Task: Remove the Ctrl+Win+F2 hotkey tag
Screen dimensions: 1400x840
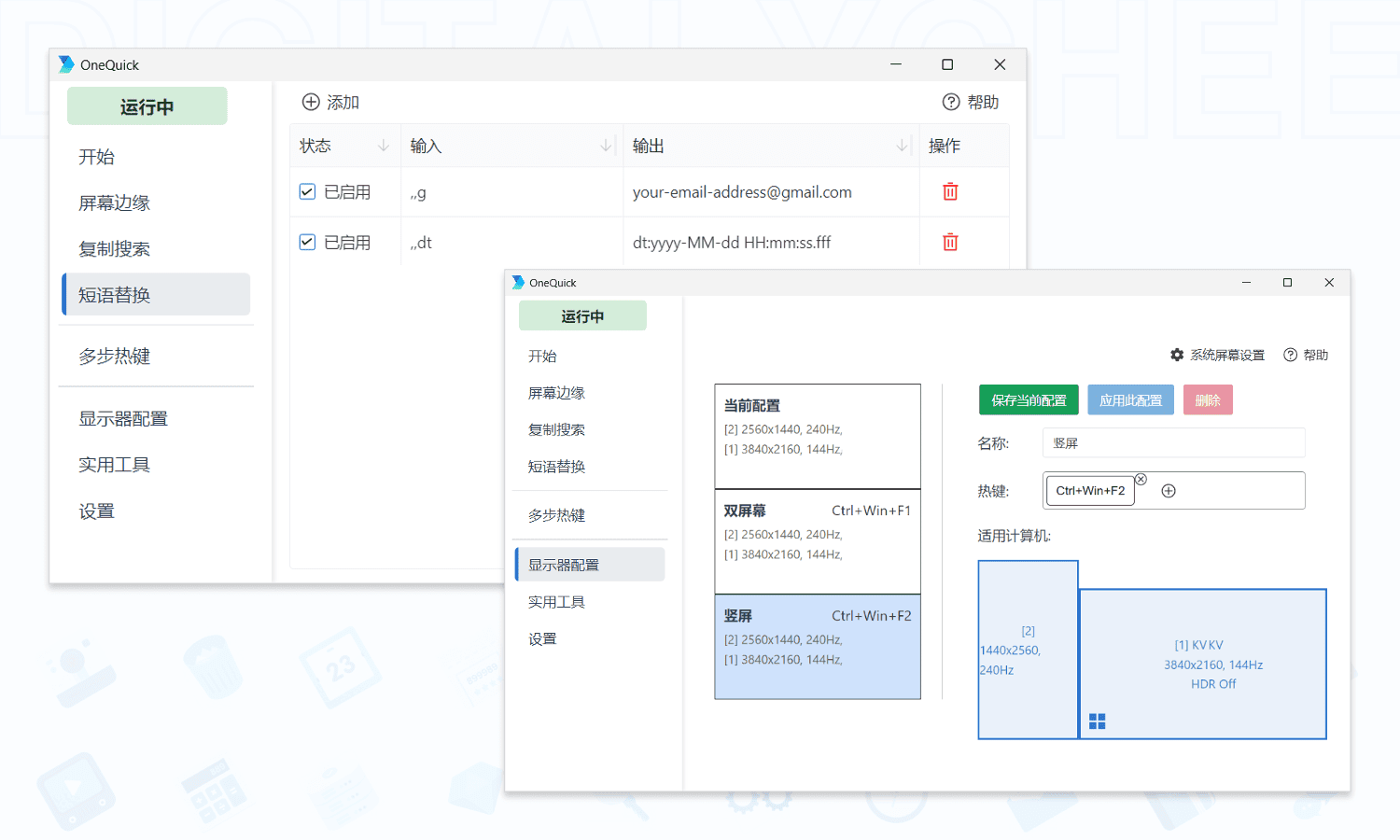Action: pos(1141,479)
